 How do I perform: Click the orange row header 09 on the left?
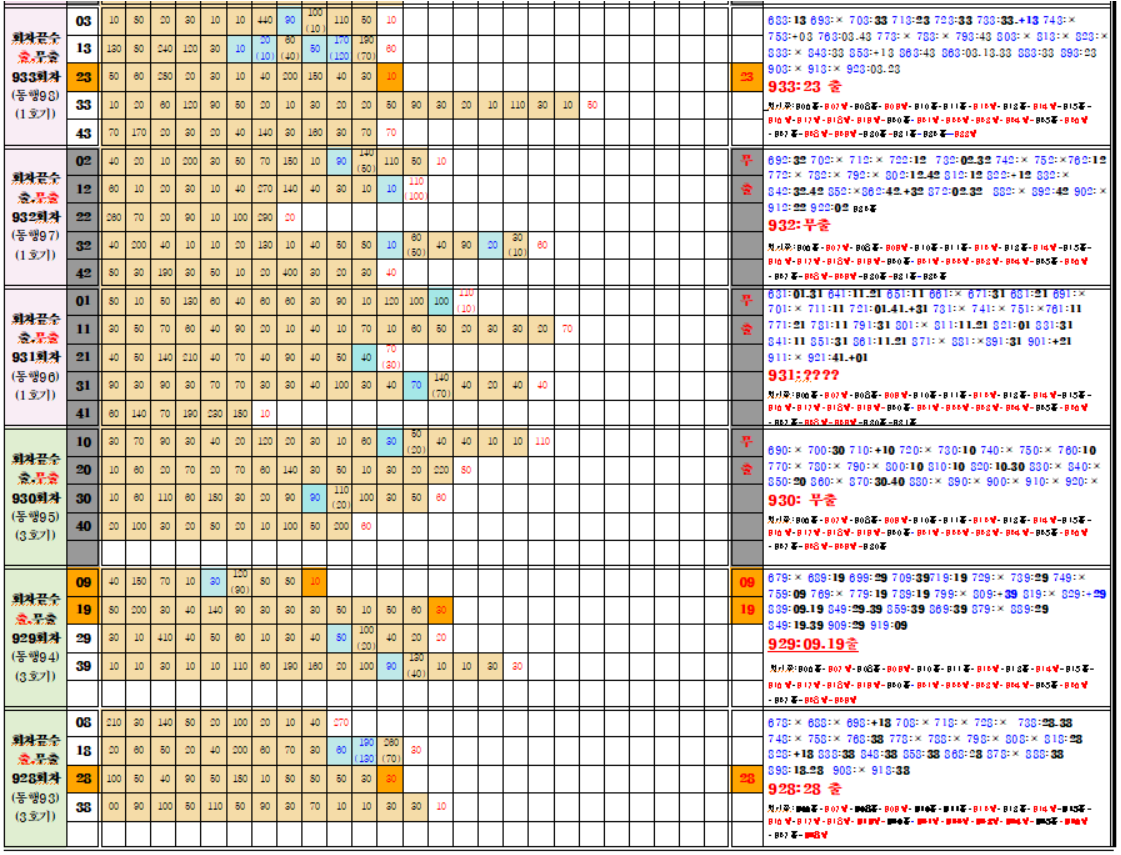tap(83, 581)
